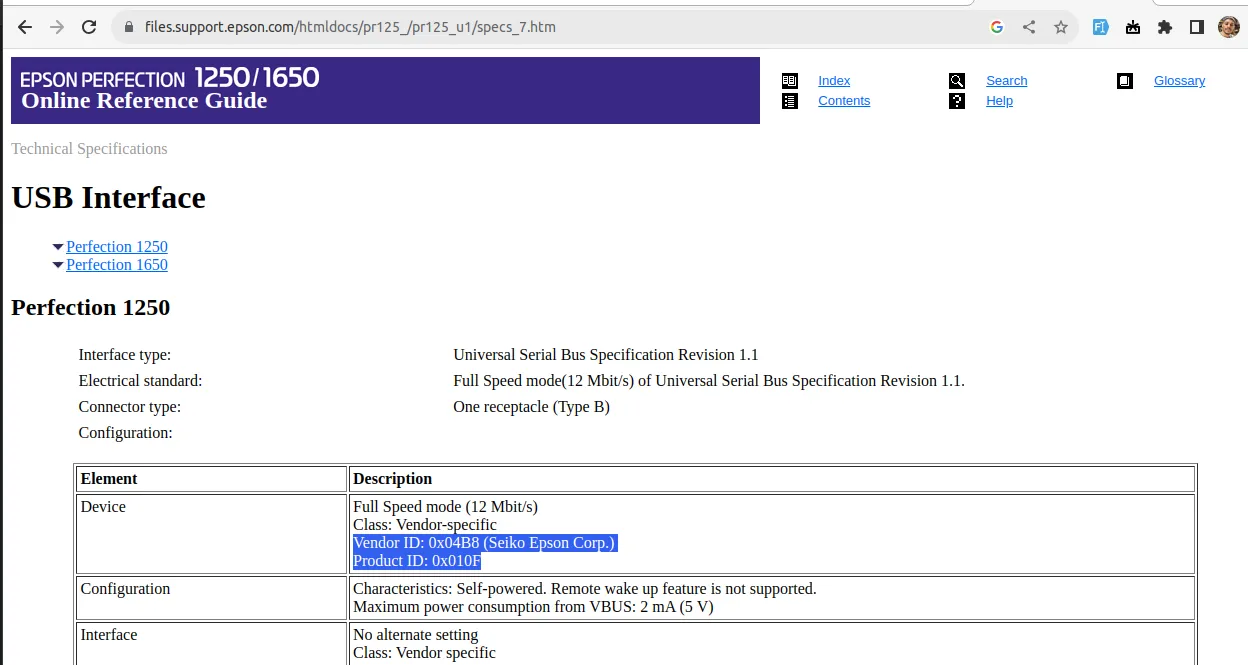Click 'Maximum power consumption from VBUS' line
1248x665 pixels.
pos(533,607)
